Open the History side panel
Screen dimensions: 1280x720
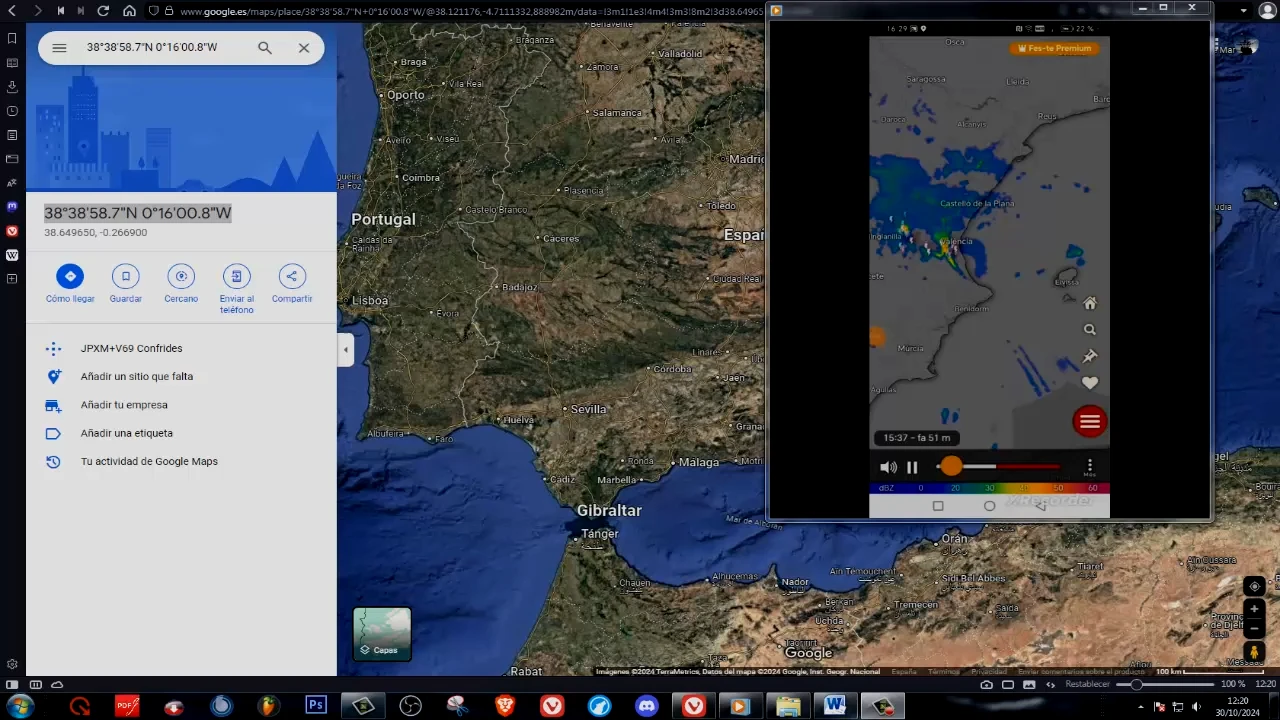pyautogui.click(x=12, y=110)
